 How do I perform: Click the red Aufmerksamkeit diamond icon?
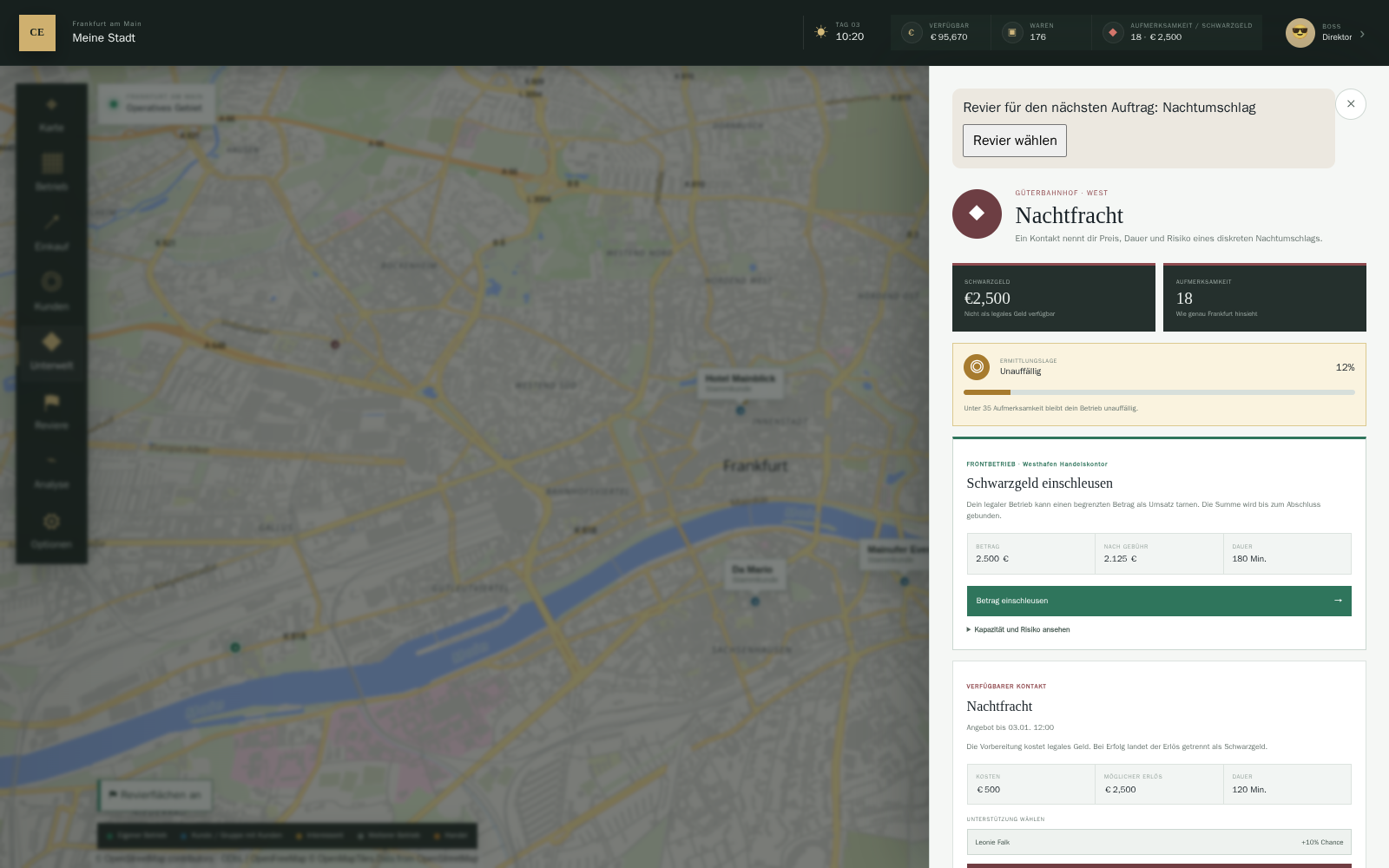click(1112, 33)
